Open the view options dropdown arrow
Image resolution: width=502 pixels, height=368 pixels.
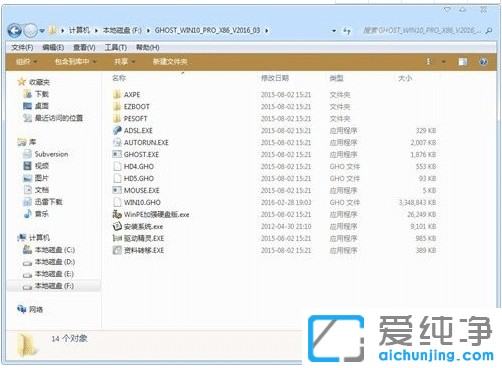coord(444,62)
